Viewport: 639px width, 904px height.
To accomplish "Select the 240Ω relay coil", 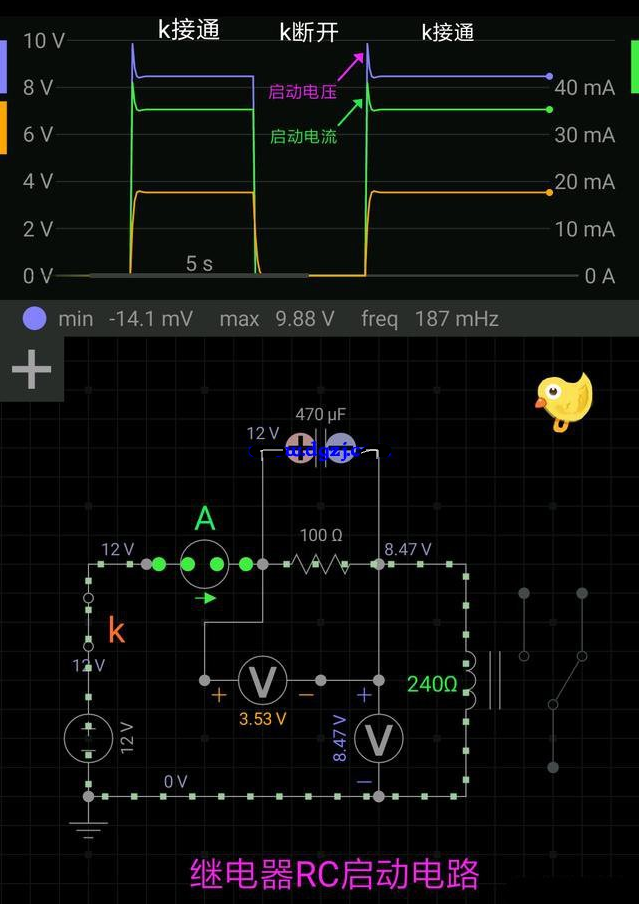I will [x=467, y=681].
